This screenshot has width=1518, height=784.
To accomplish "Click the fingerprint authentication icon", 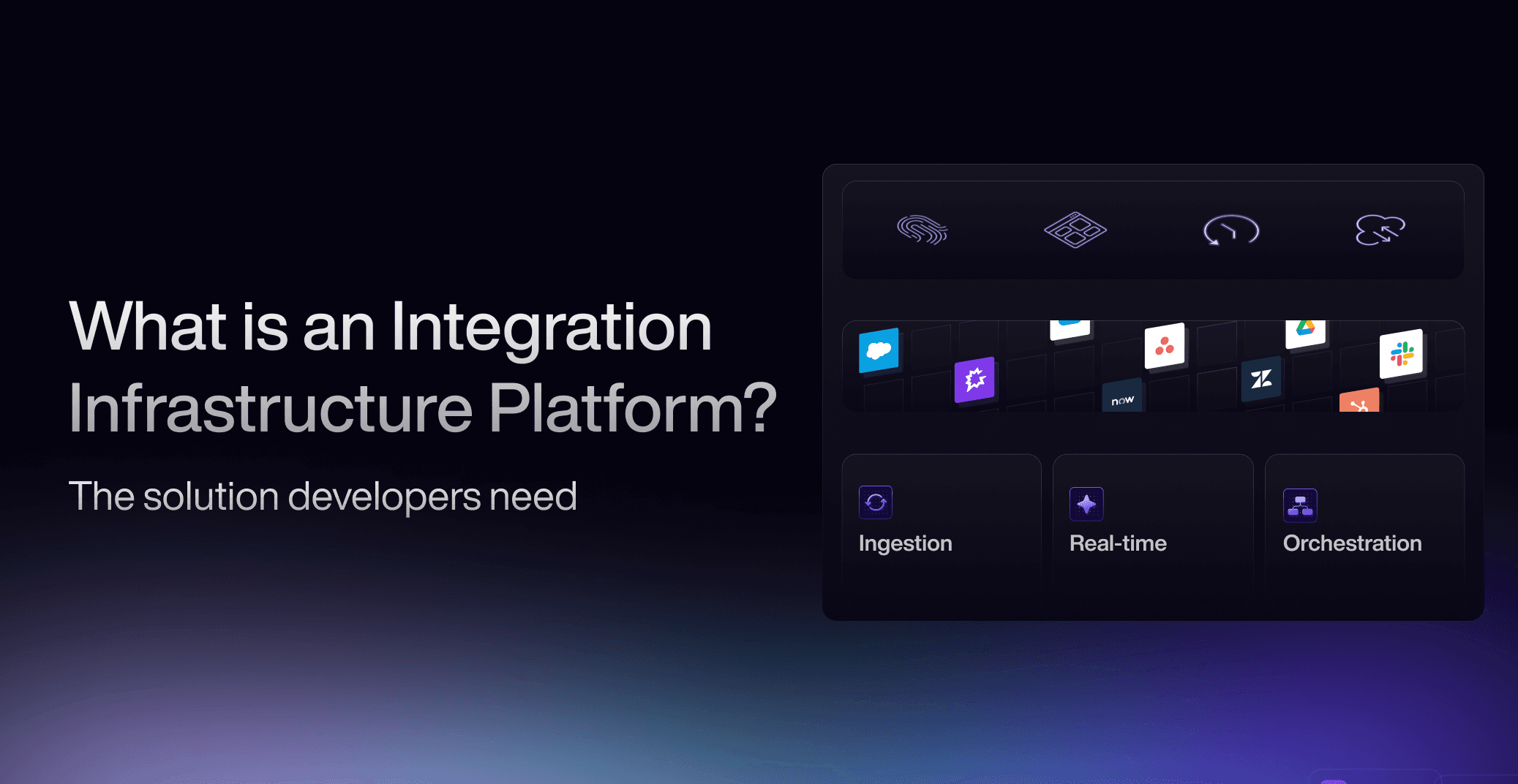I will point(922,230).
